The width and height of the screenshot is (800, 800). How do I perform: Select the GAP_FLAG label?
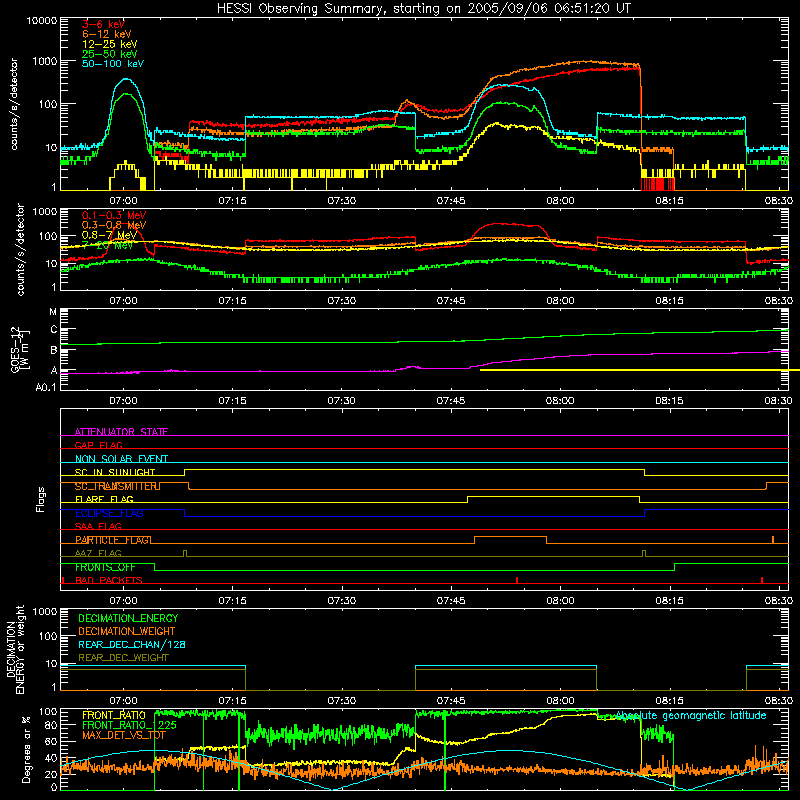[98, 445]
